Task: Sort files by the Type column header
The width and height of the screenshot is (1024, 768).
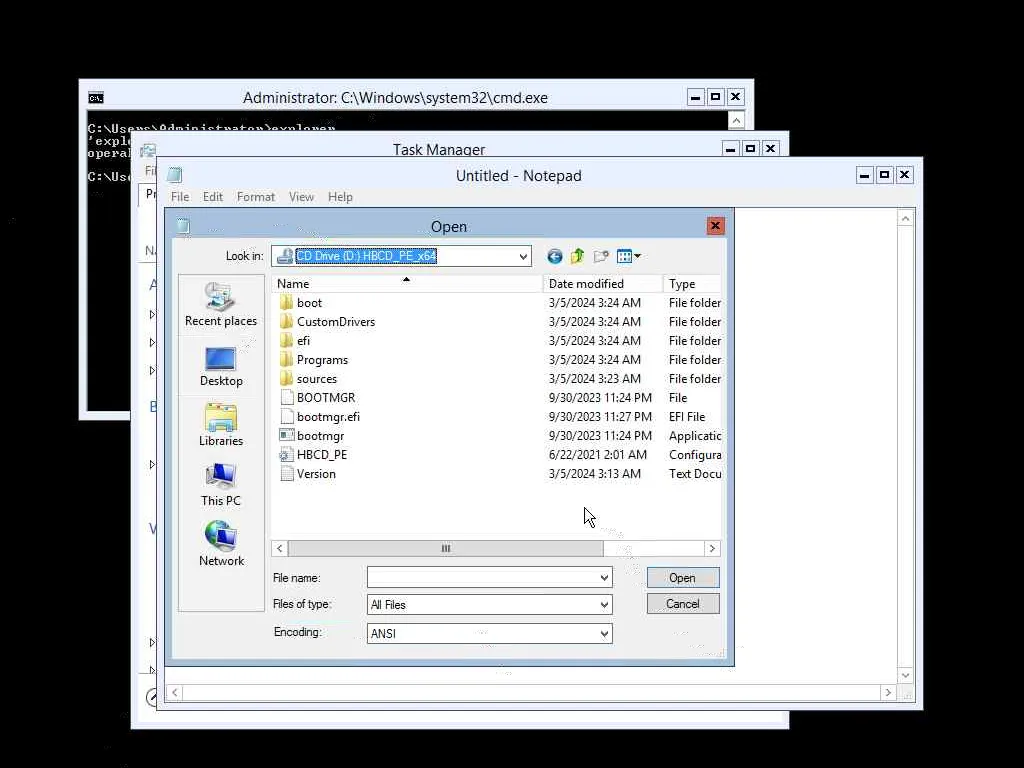Action: click(x=692, y=283)
